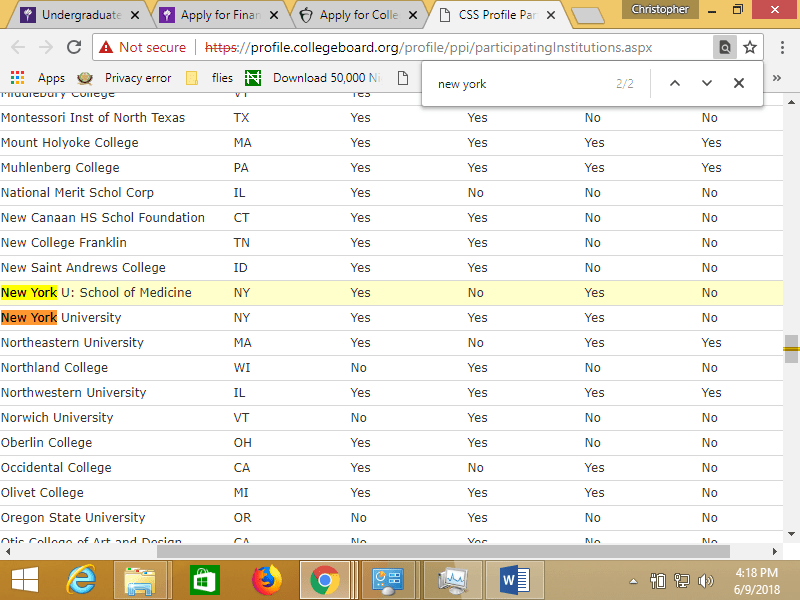This screenshot has width=800, height=600.
Task: Click the browser back arrow
Action: [x=18, y=47]
